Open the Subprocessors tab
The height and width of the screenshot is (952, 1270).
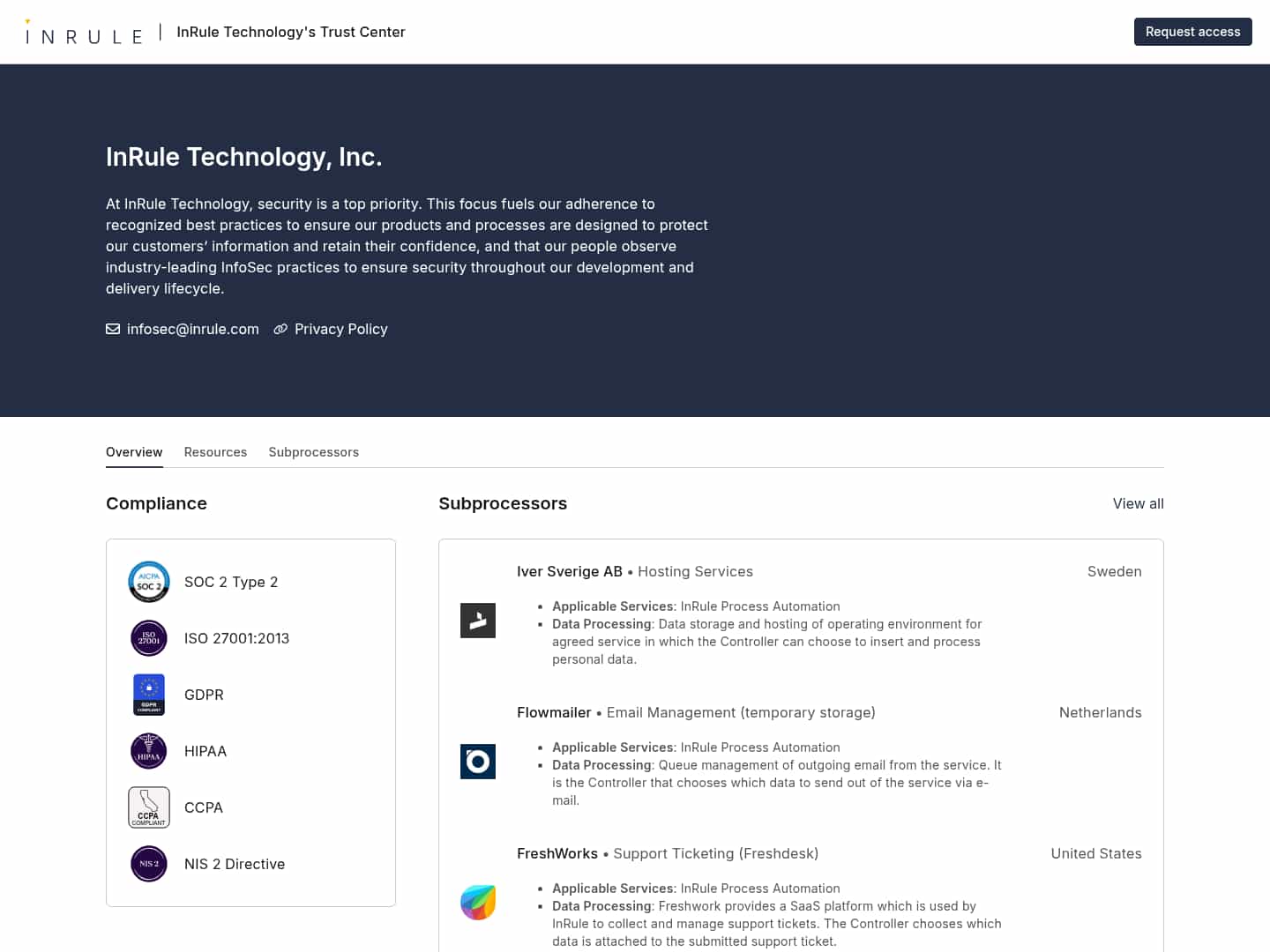coord(313,452)
